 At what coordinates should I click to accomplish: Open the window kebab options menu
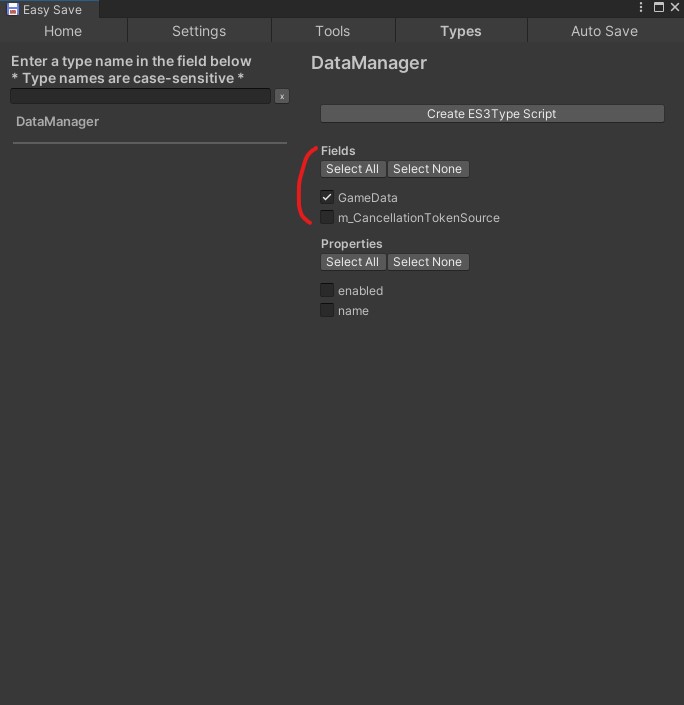(641, 7)
